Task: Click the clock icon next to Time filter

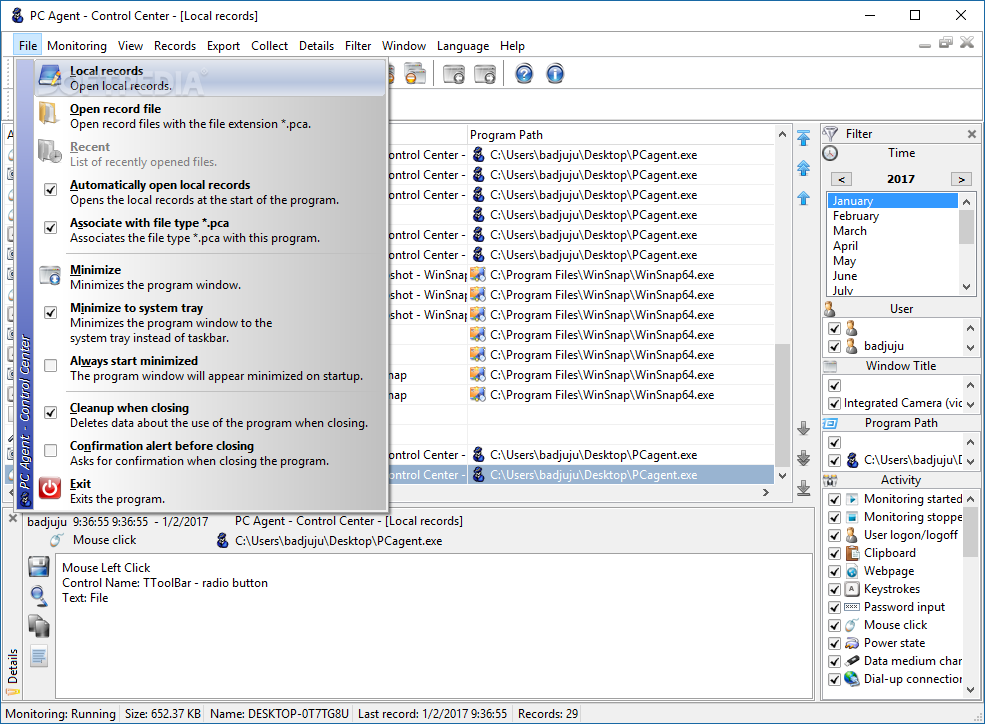Action: coord(830,153)
